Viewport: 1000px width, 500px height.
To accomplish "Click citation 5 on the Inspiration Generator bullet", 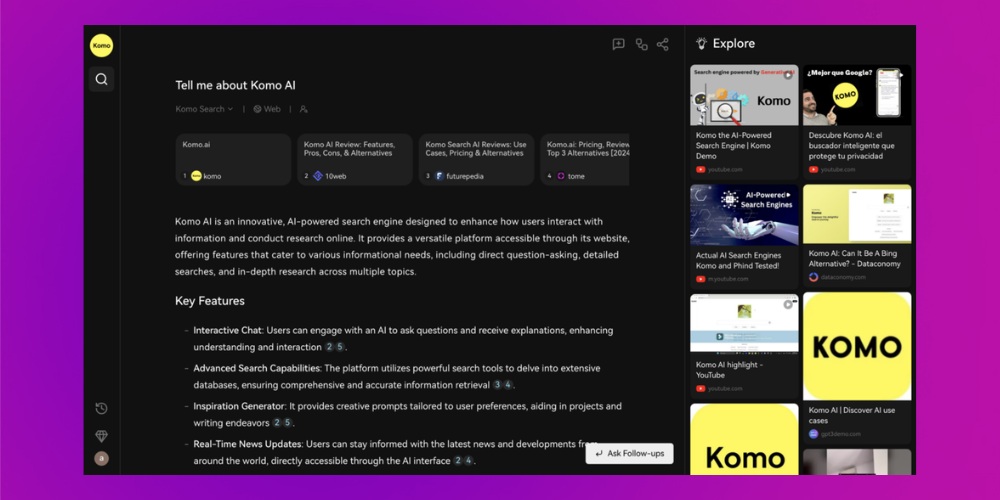I will (288, 422).
